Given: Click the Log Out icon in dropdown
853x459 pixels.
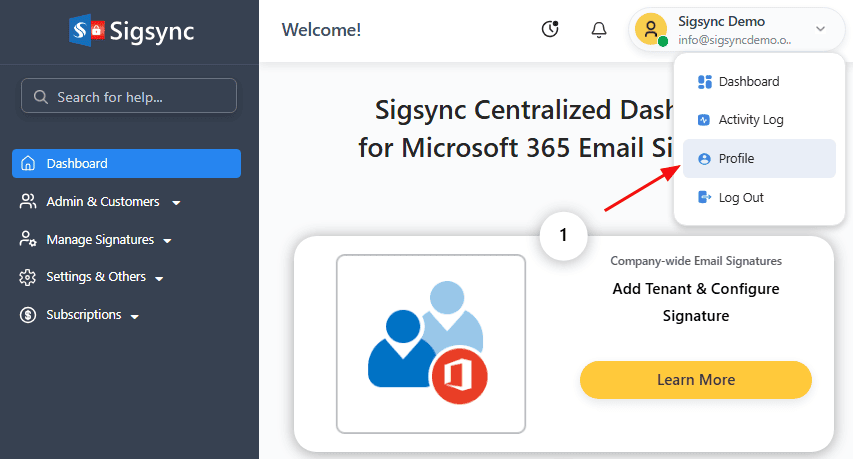Looking at the screenshot, I should point(704,198).
